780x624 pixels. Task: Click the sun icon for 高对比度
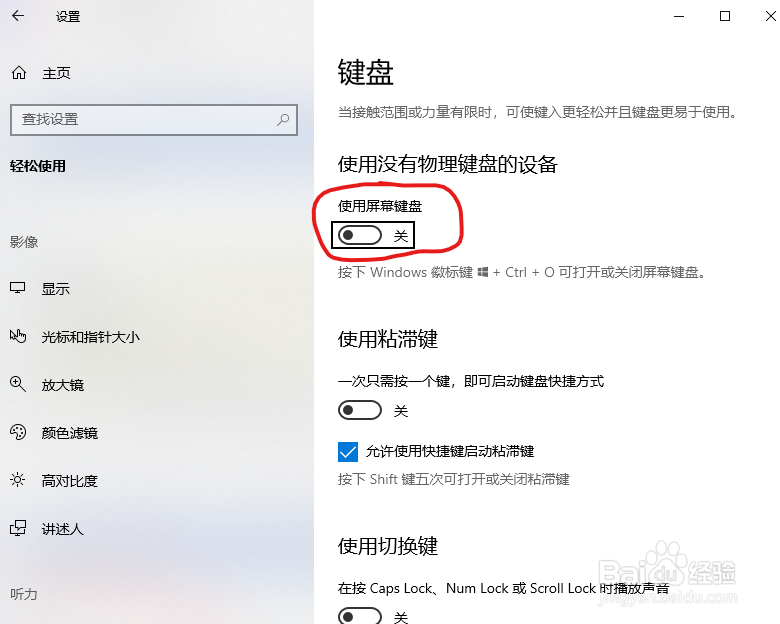click(18, 480)
